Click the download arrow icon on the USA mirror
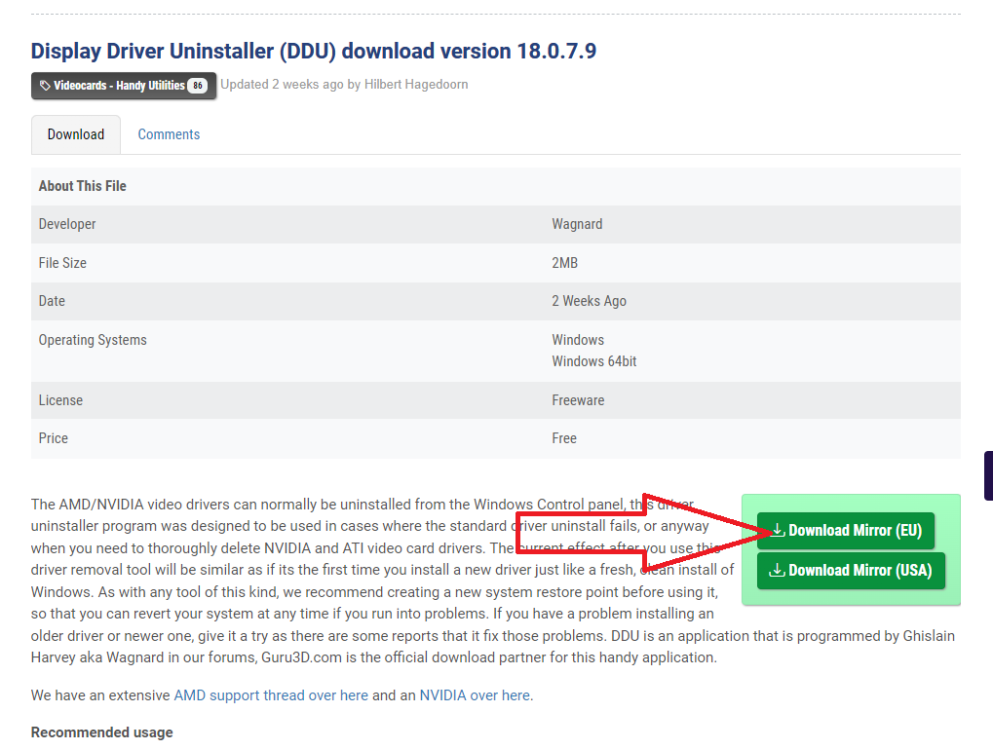The height and width of the screenshot is (750, 993). (x=777, y=570)
